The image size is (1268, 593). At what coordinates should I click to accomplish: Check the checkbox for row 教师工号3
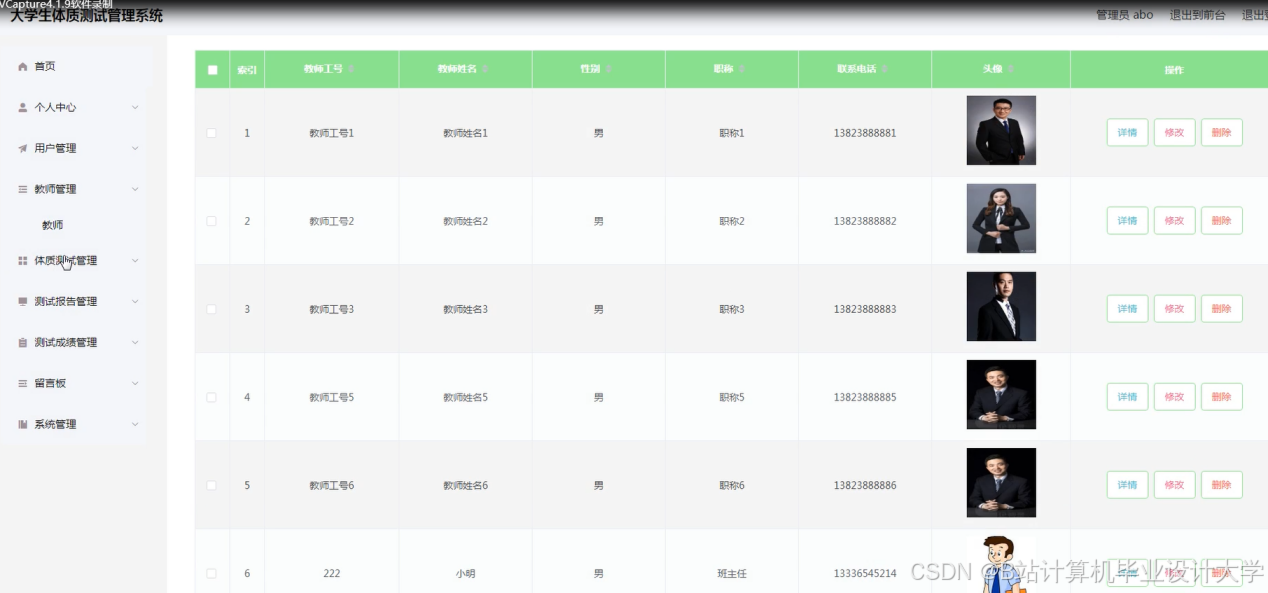211,309
